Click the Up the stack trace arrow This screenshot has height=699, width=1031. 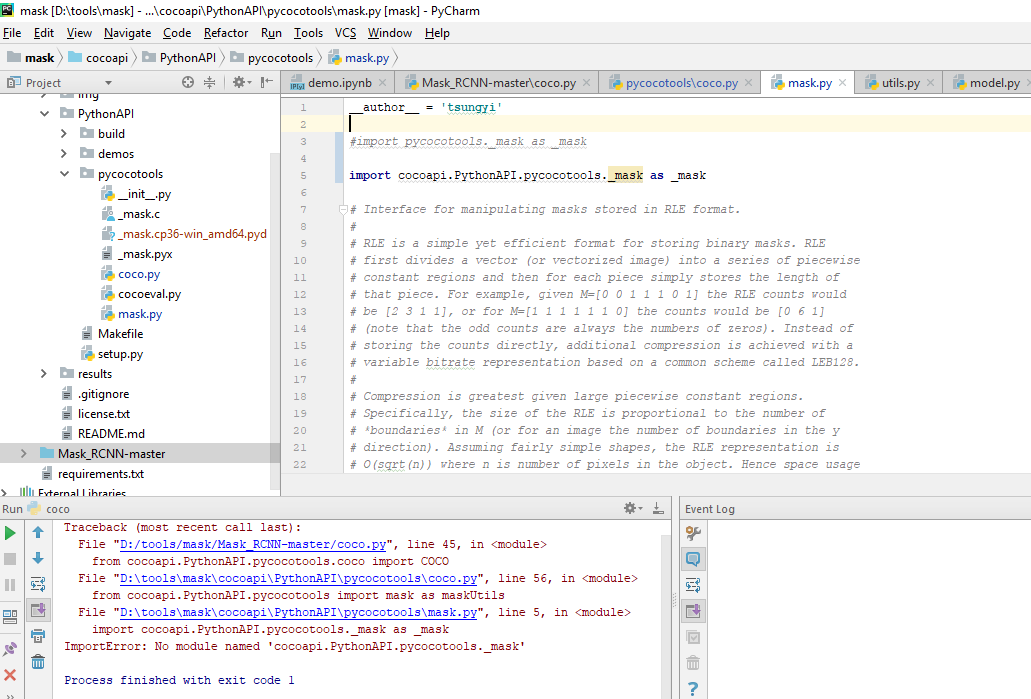point(37,532)
